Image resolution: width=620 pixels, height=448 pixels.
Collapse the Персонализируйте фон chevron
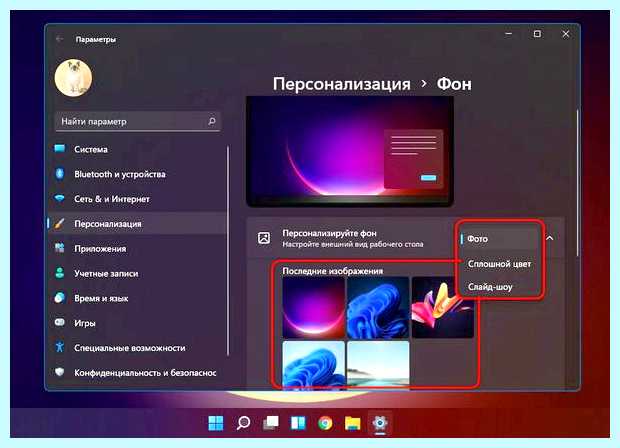(550, 238)
